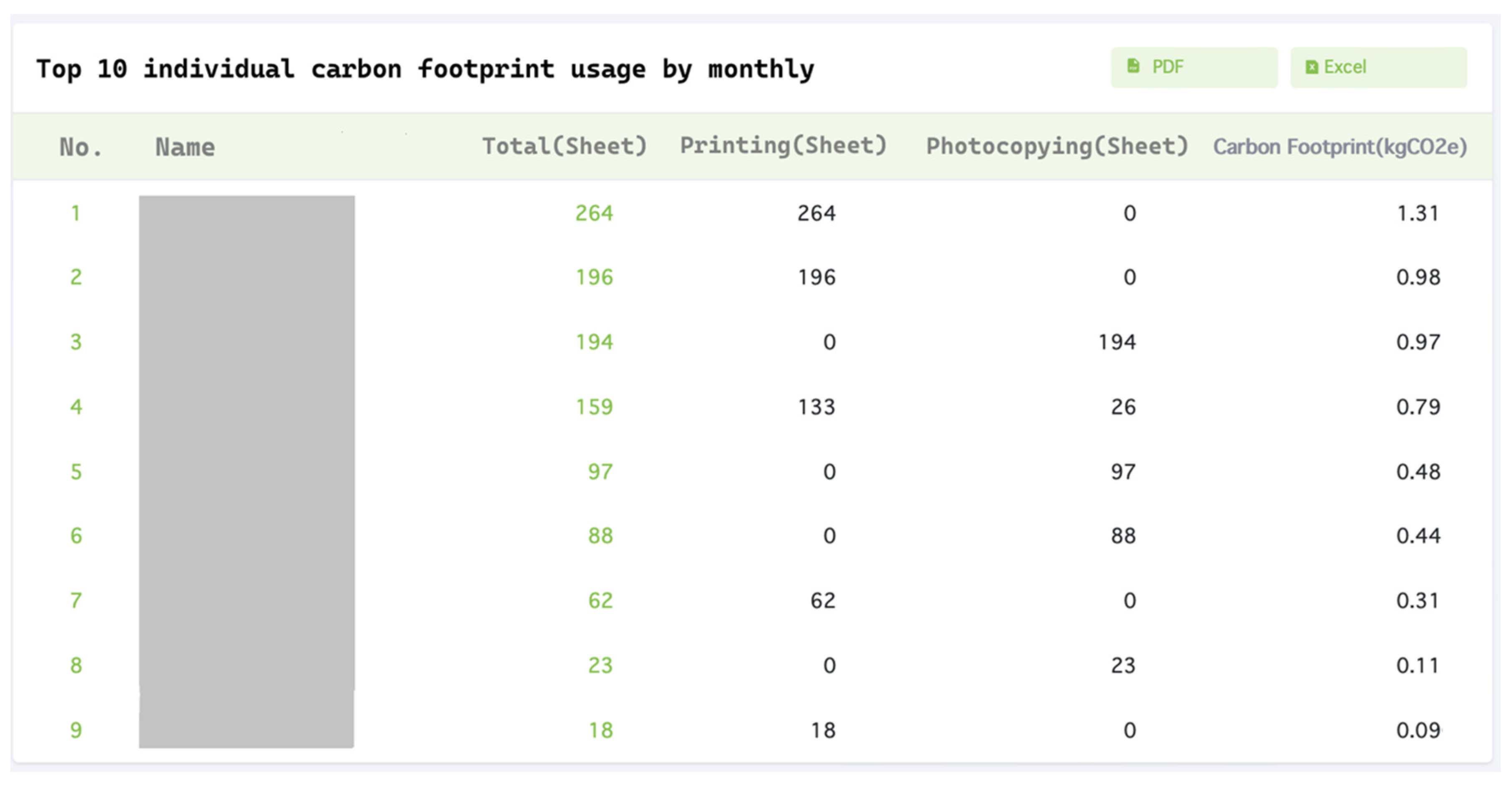Open total sheet link 194
This screenshot has height=786, width=1512.
coord(594,342)
